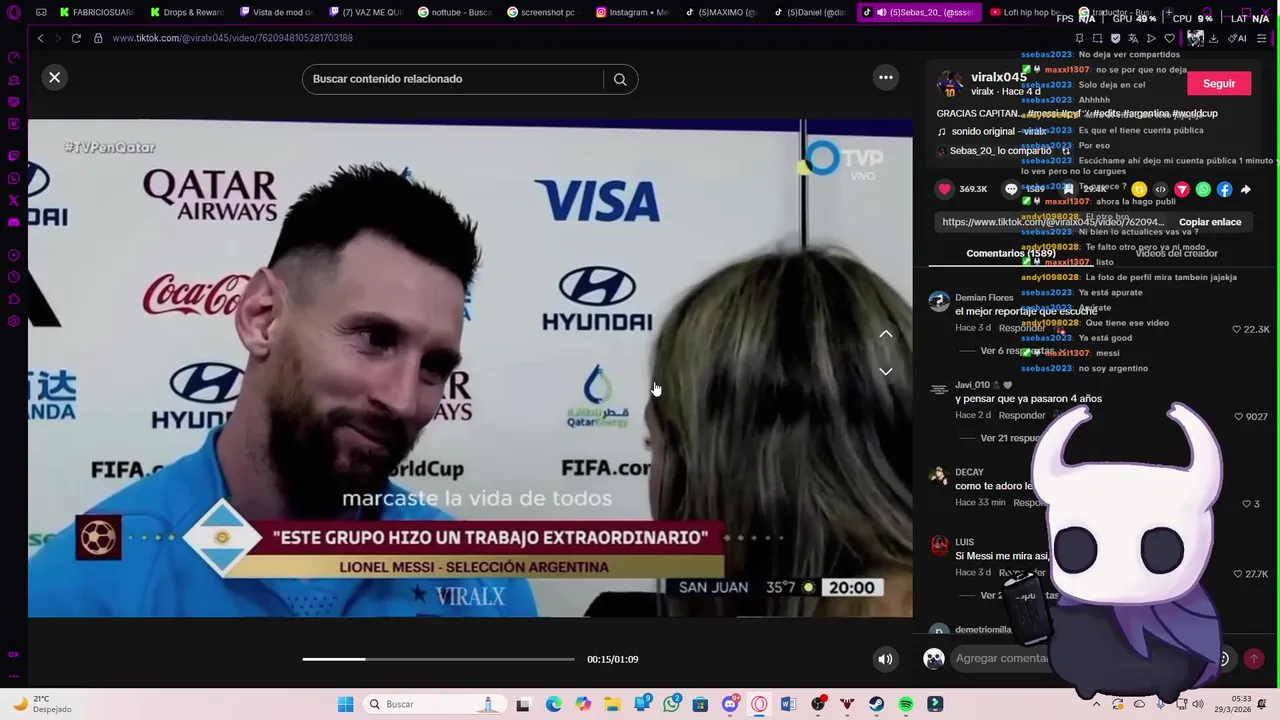Show hidden tray icons chevron
Viewport: 1280px width, 720px height.
click(x=1097, y=704)
